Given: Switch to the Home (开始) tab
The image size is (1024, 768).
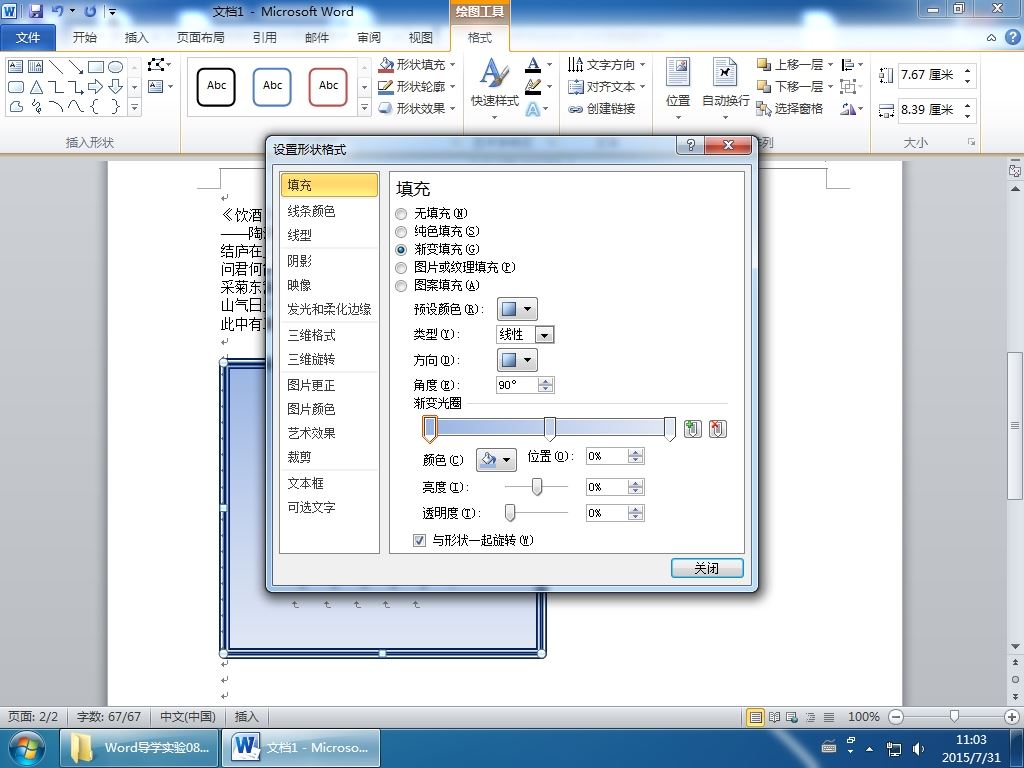Looking at the screenshot, I should tap(85, 37).
